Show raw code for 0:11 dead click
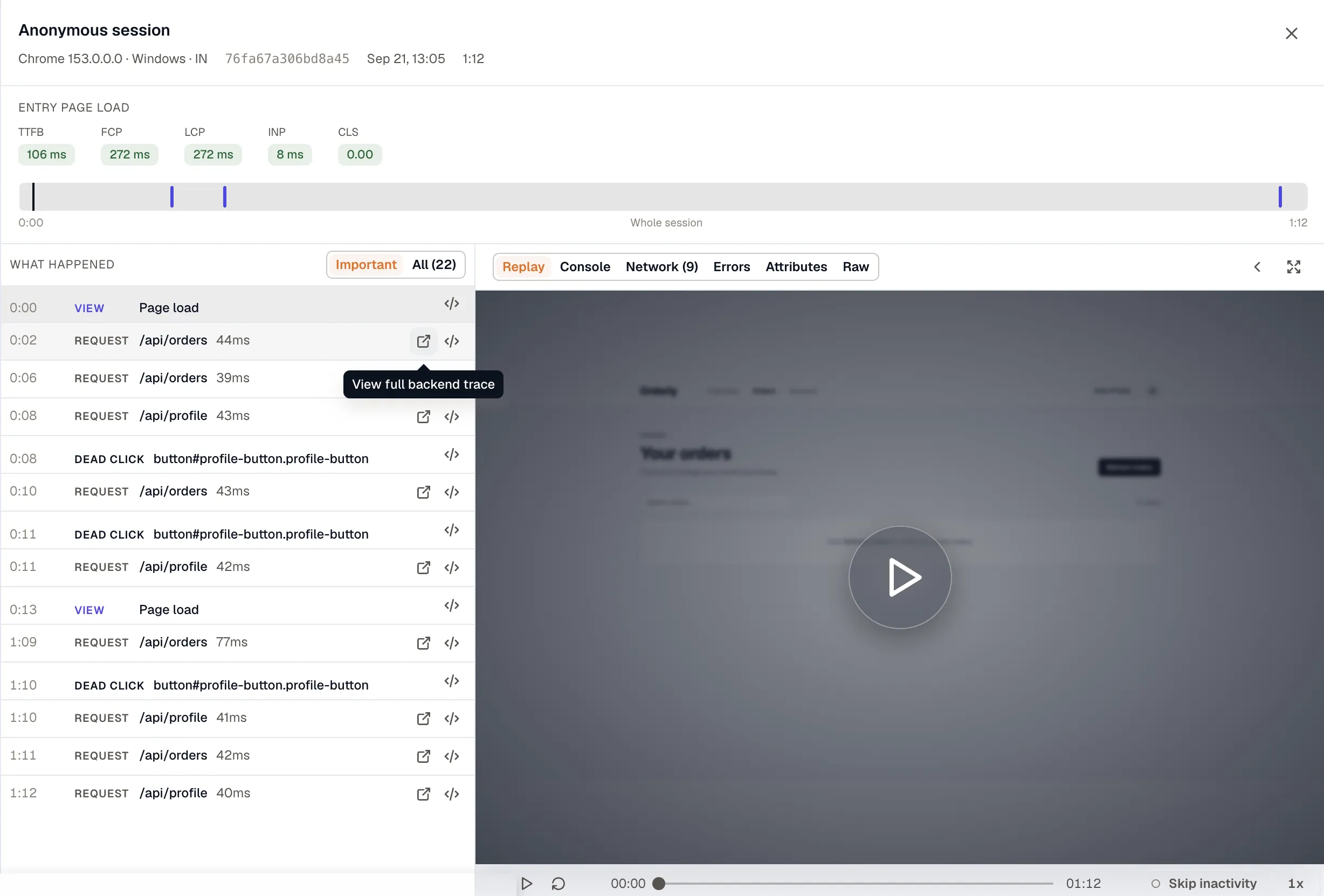1324x896 pixels. click(452, 530)
